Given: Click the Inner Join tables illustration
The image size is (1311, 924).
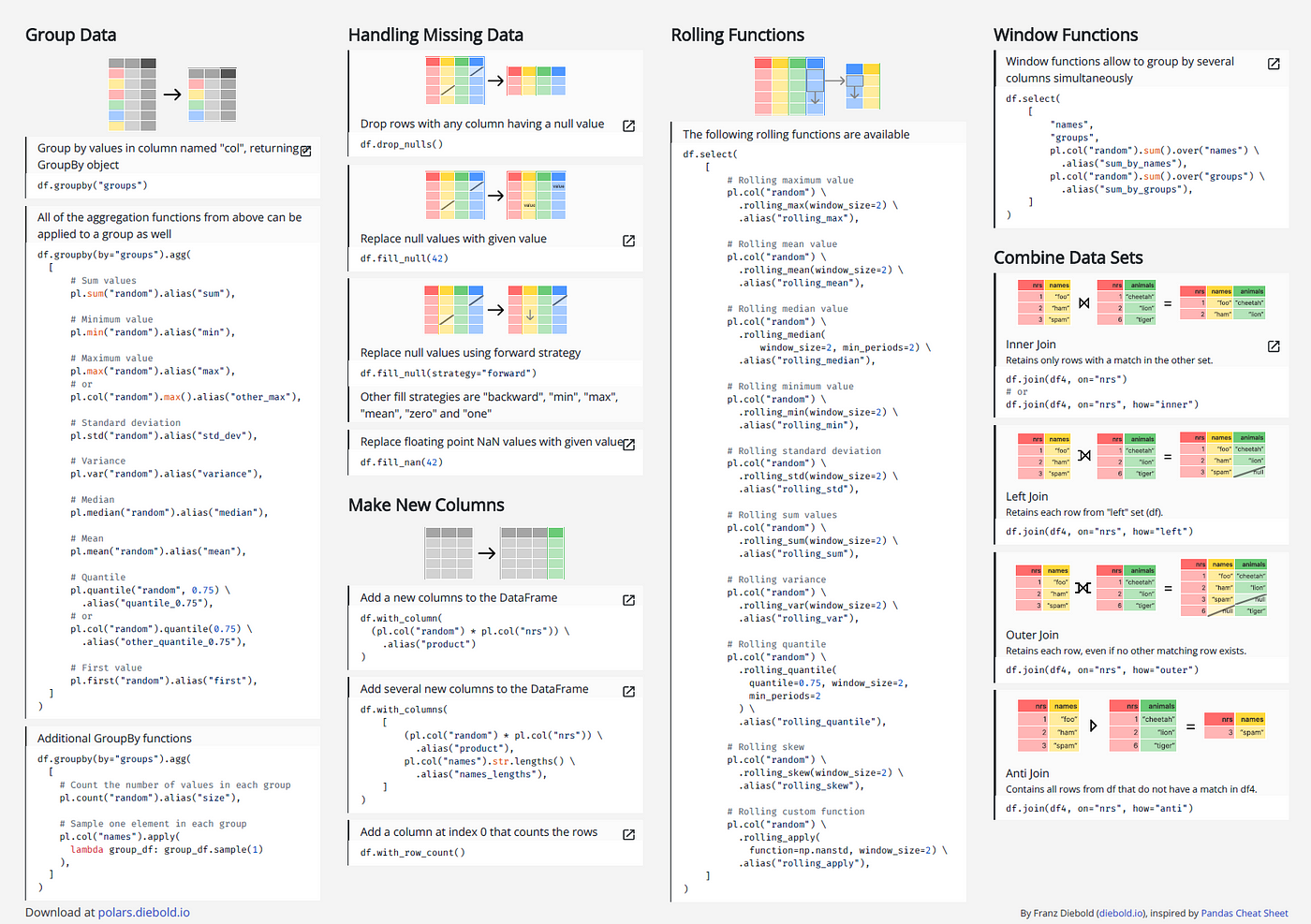Looking at the screenshot, I should point(1142,302).
